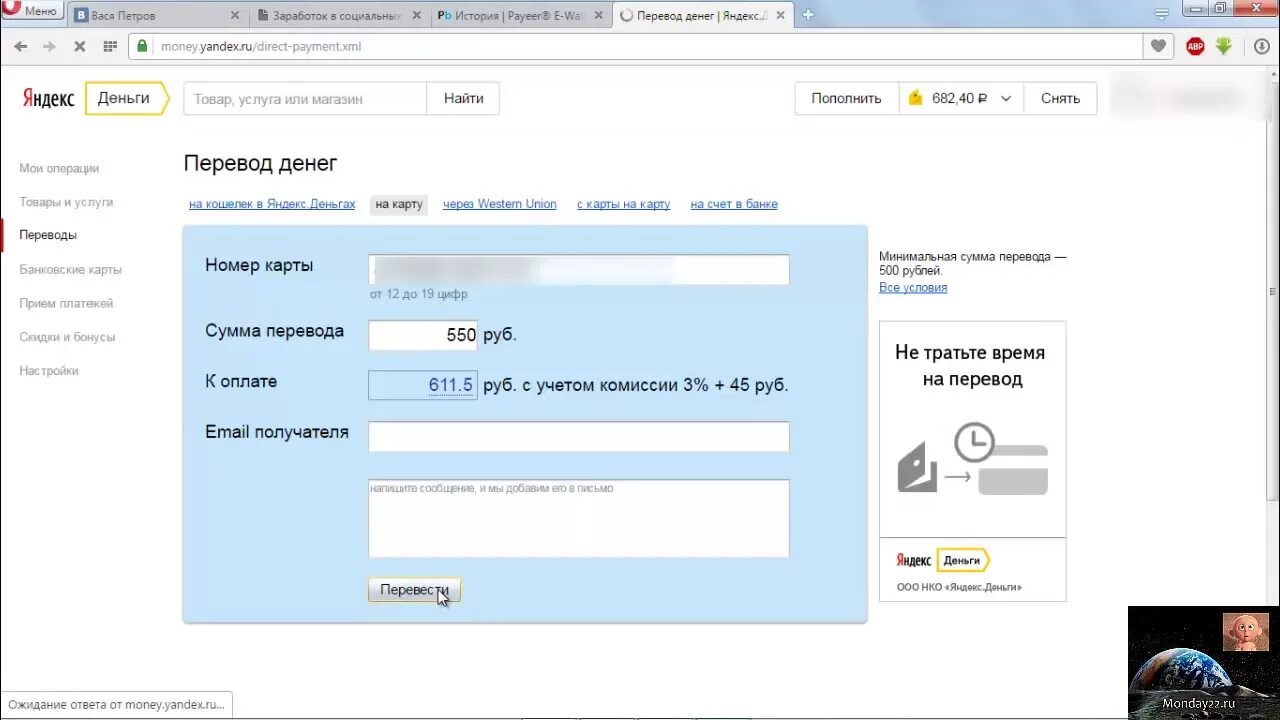Click the green padlock security icon

pyautogui.click(x=143, y=46)
